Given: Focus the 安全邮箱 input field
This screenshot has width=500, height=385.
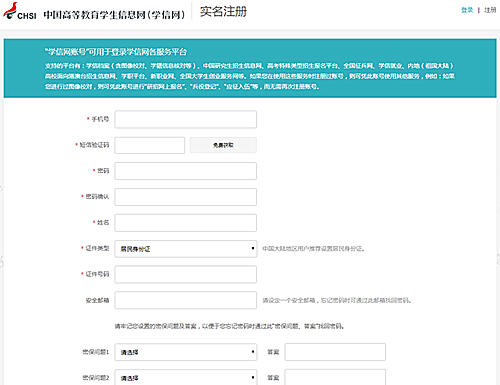Looking at the screenshot, I should point(186,300).
